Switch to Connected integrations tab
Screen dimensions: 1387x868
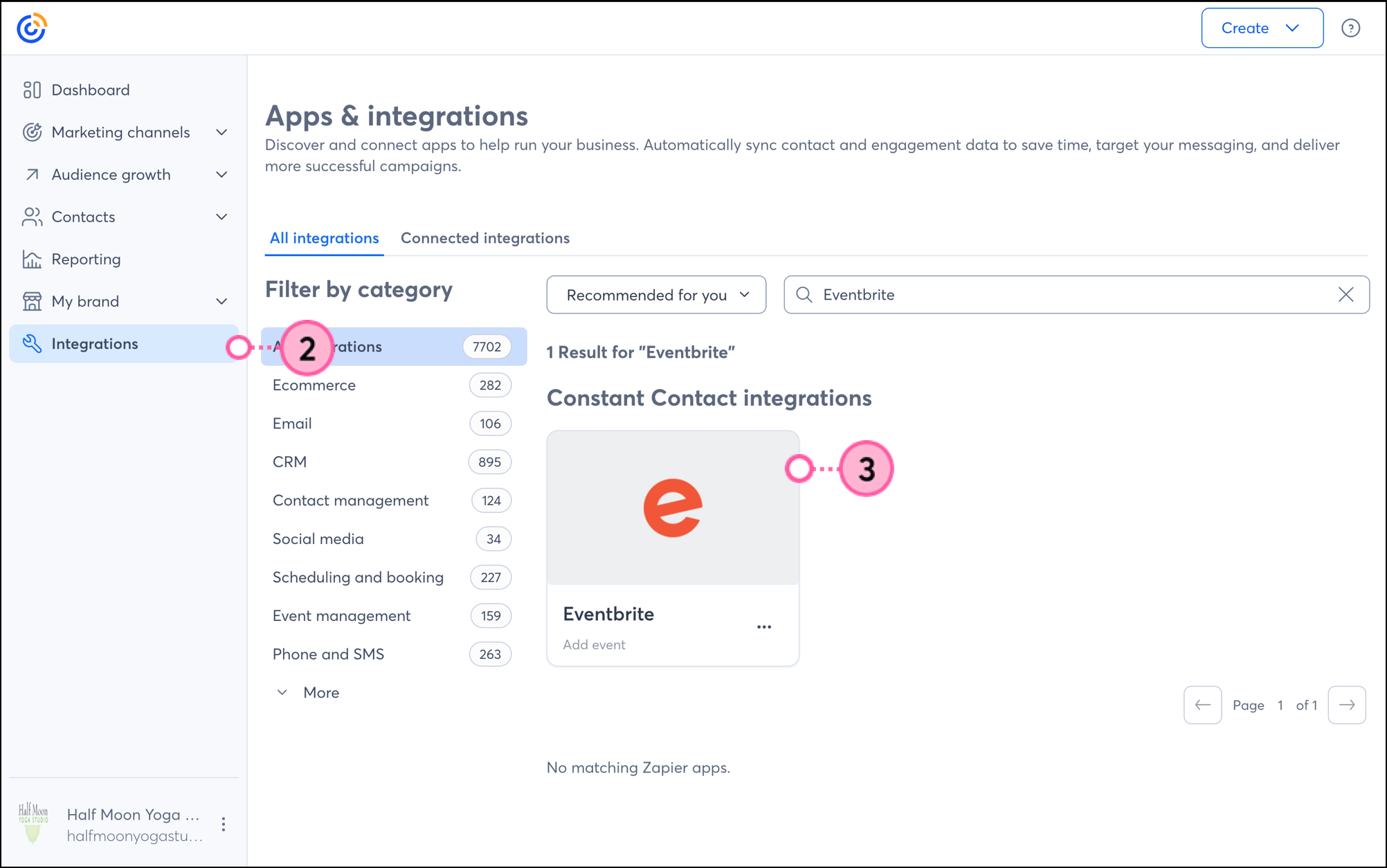(485, 238)
